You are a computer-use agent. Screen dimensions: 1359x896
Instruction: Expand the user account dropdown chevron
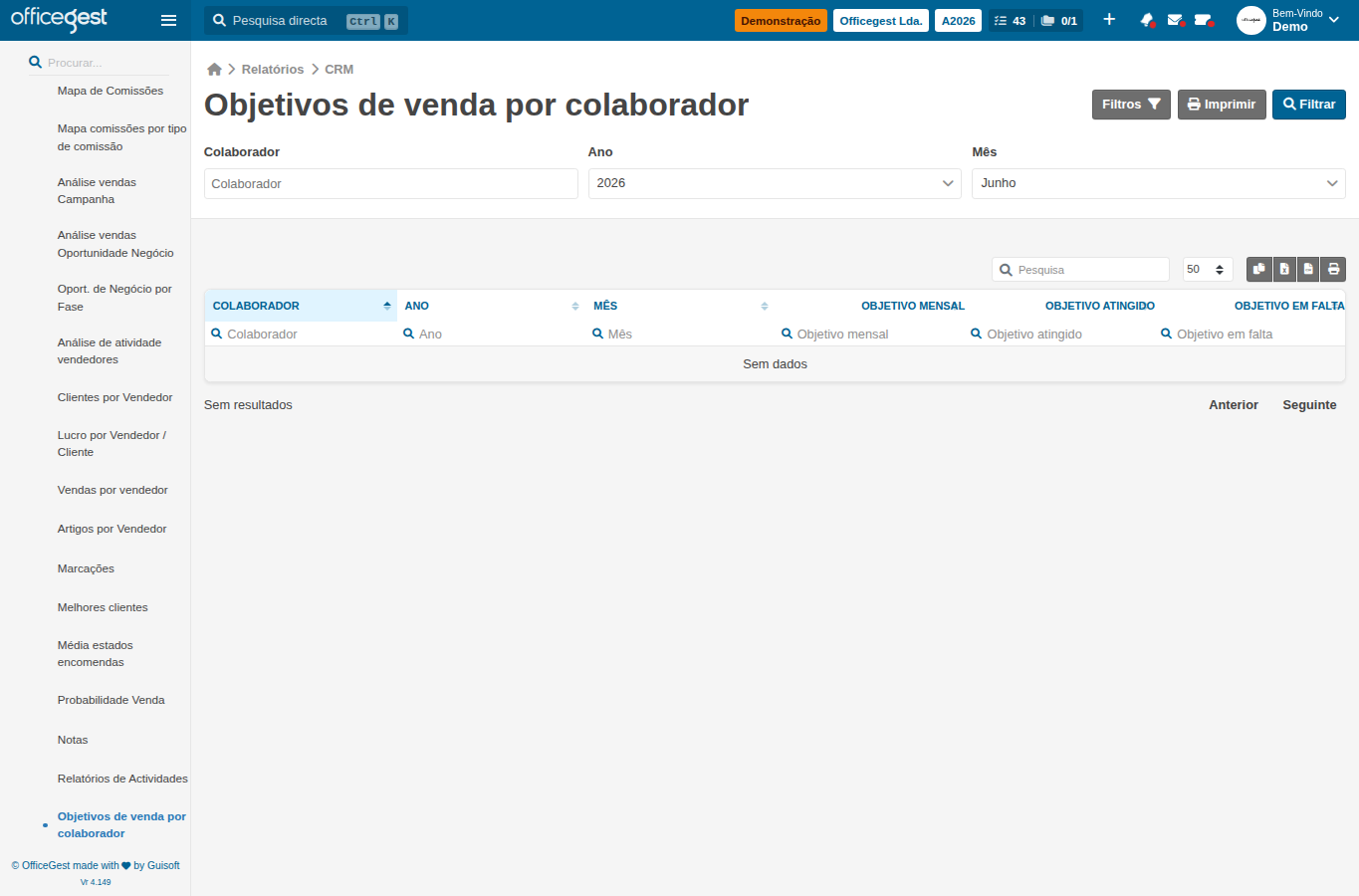(x=1334, y=20)
